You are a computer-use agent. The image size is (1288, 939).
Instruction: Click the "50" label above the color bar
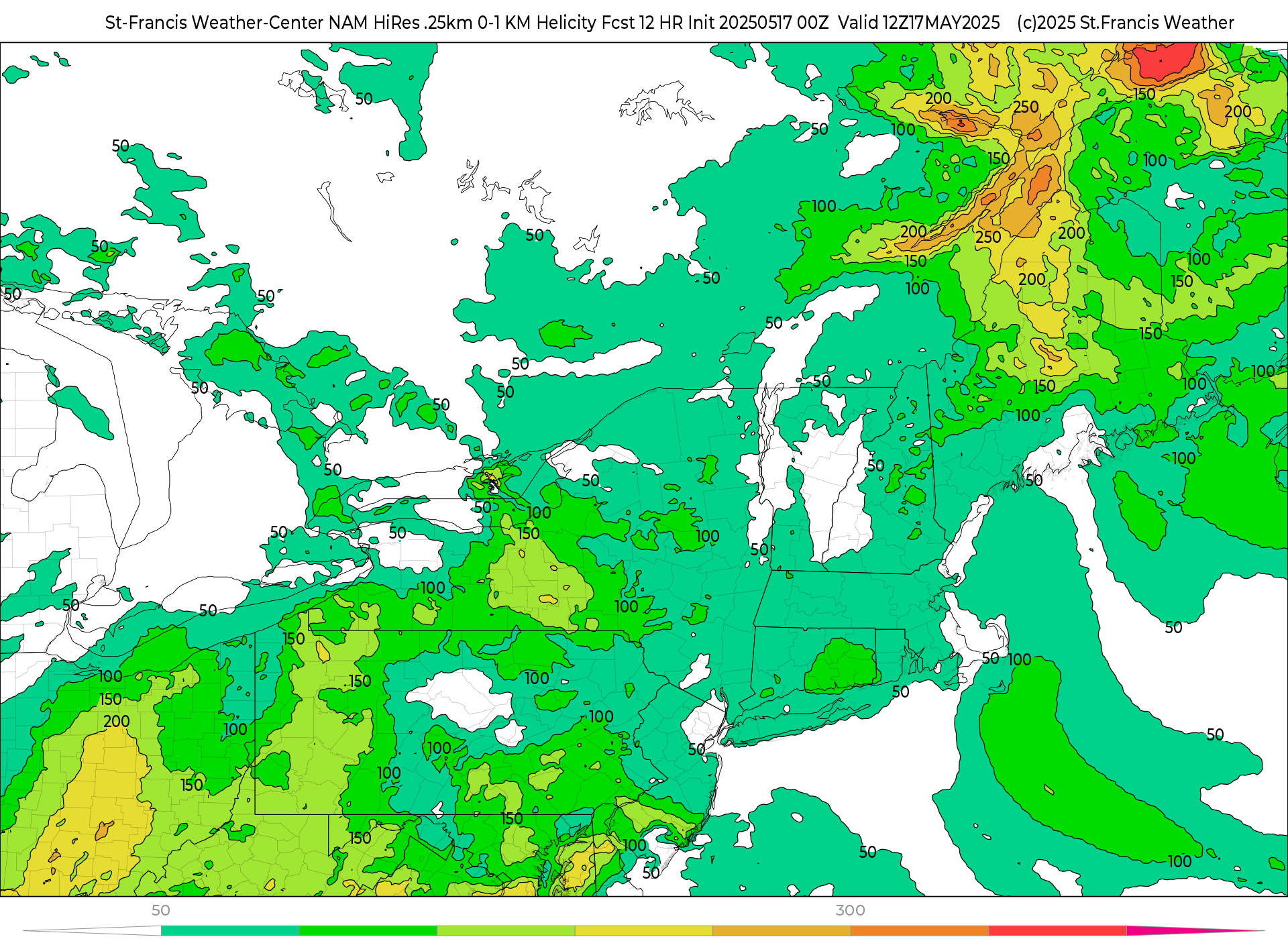pos(161,910)
